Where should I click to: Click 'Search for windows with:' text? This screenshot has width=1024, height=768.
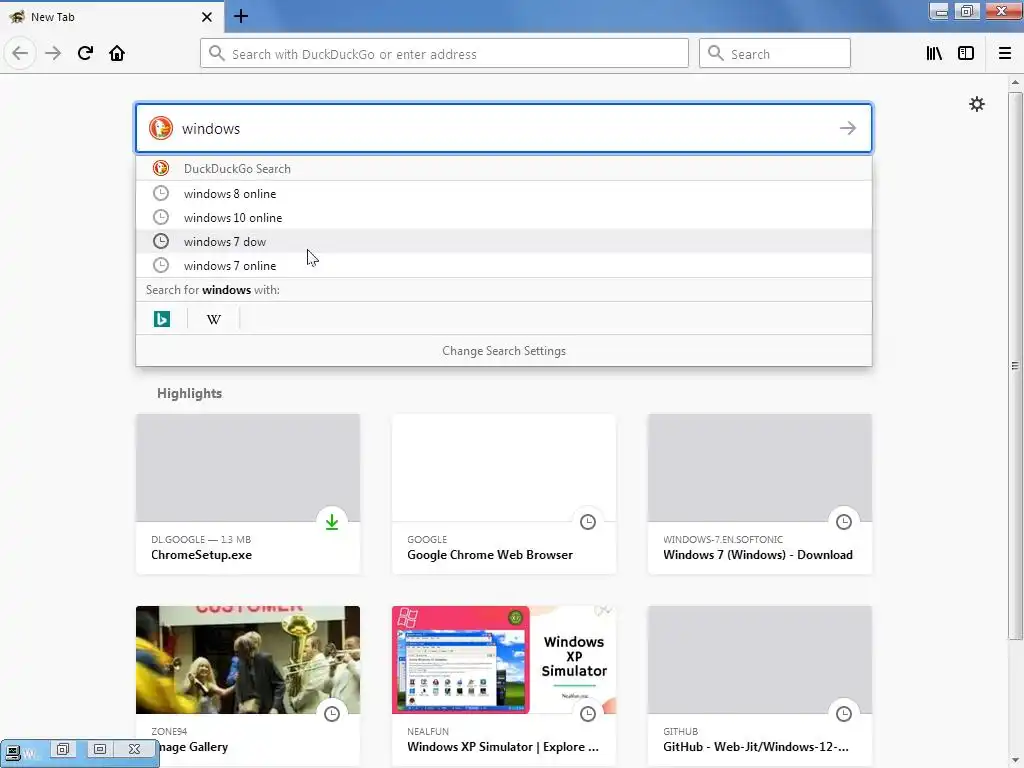[x=212, y=289]
